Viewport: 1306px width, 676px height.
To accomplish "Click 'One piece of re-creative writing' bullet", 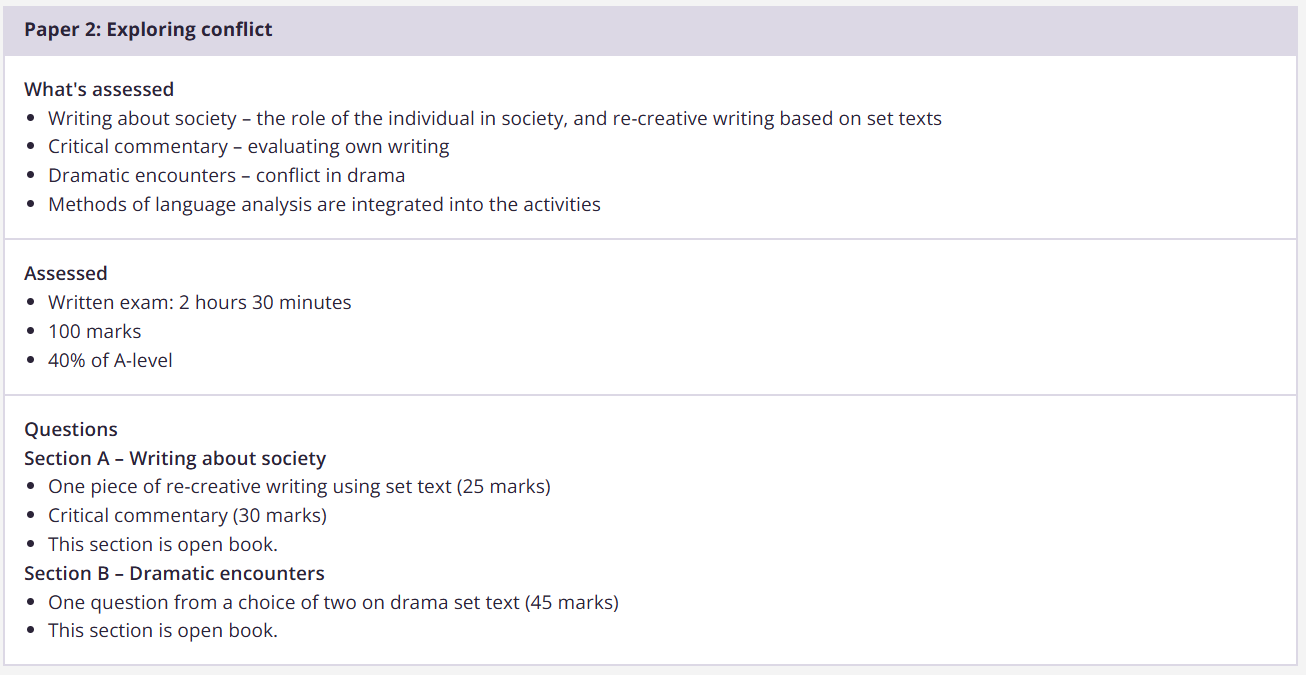I will coord(299,487).
